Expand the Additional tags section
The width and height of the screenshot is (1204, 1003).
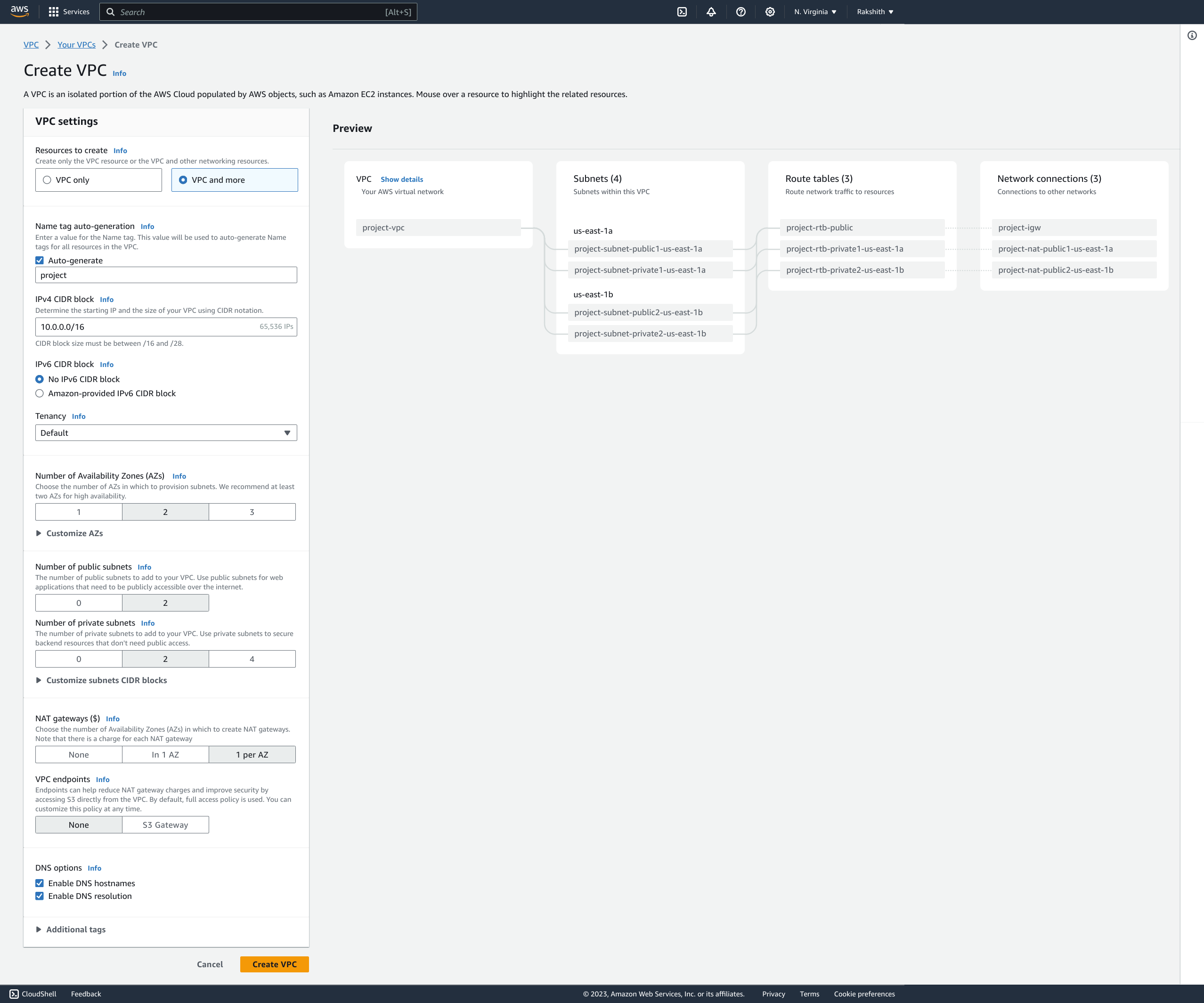[x=71, y=929]
